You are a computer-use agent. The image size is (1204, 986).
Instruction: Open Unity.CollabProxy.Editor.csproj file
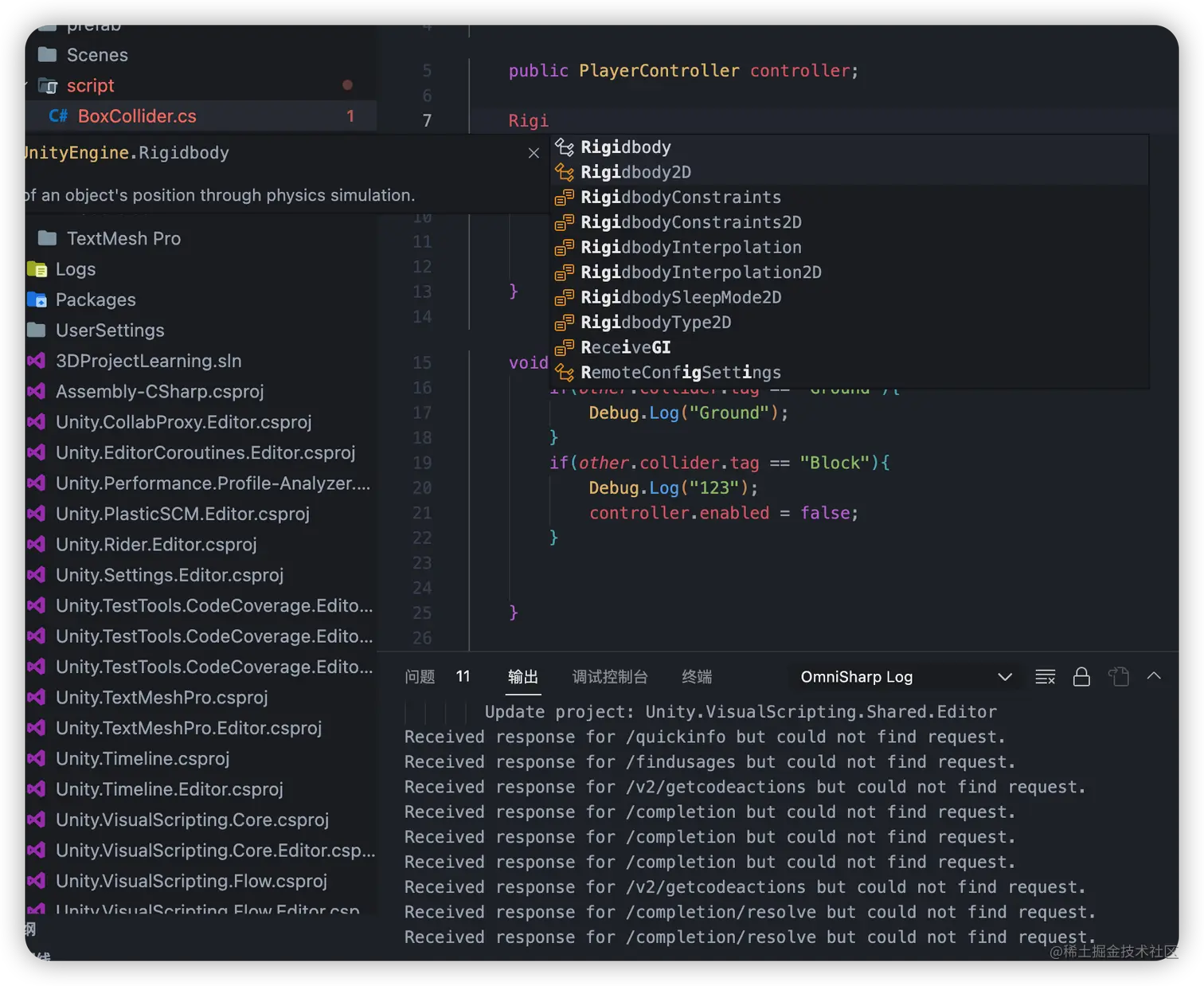tap(201, 422)
